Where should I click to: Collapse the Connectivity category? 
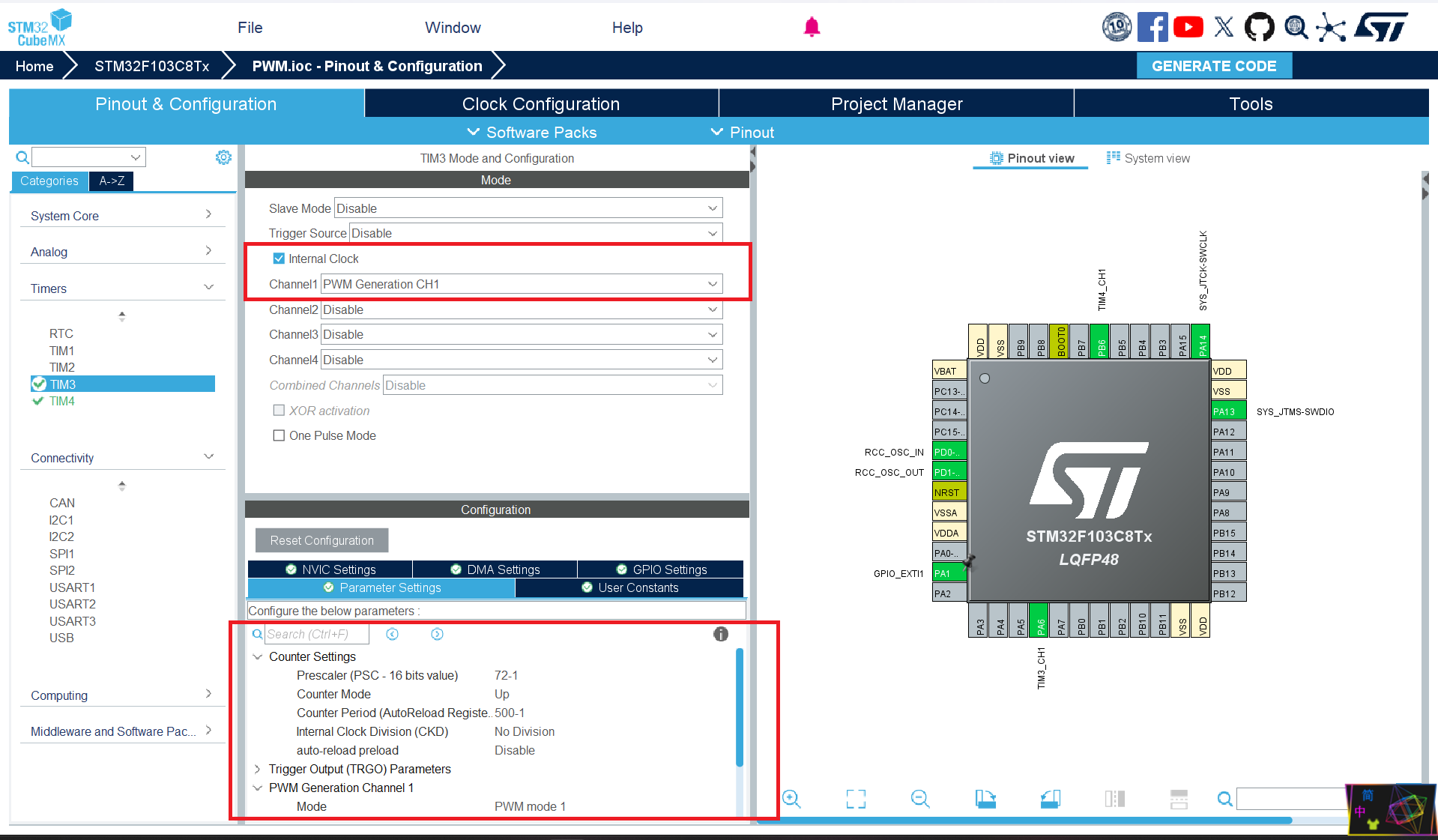tap(122, 458)
